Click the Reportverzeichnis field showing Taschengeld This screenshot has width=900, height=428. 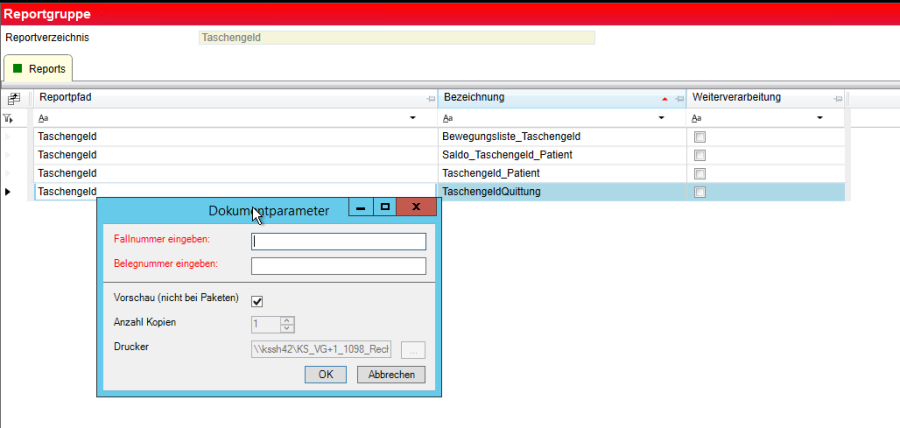397,38
